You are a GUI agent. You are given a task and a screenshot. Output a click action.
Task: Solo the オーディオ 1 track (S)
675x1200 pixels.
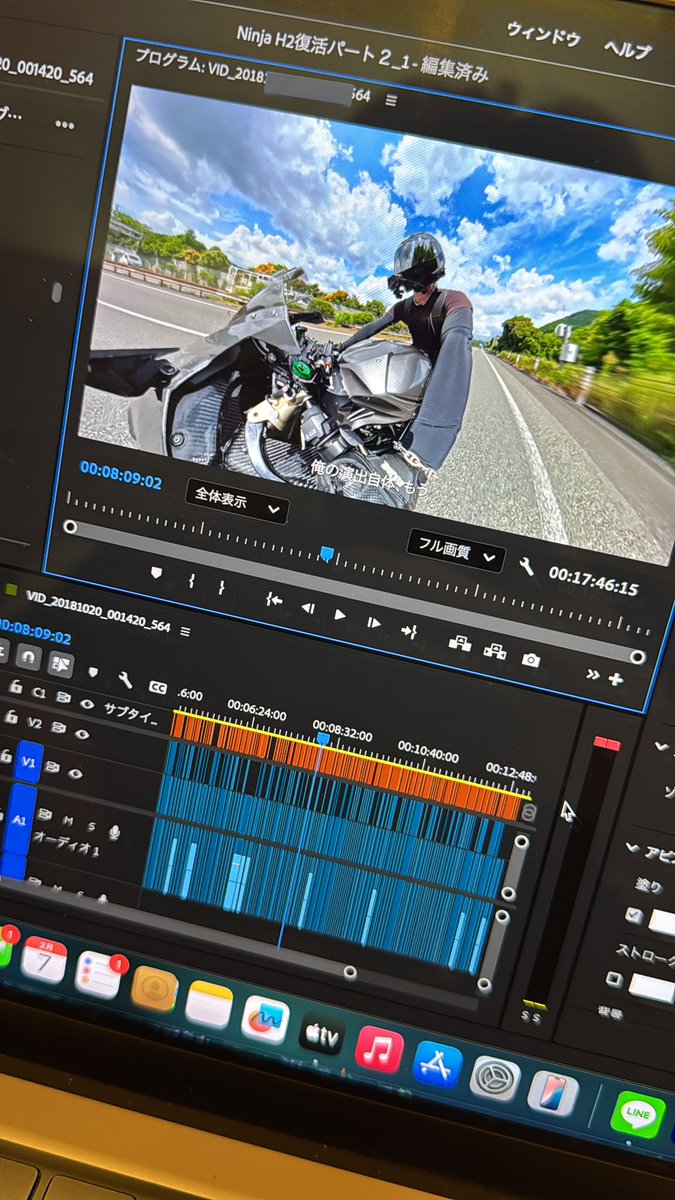point(91,826)
